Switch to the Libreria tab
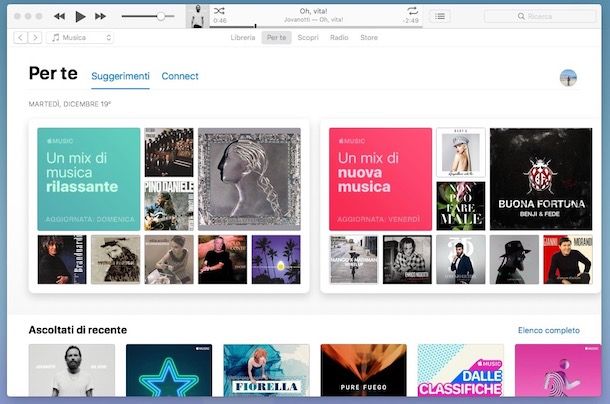This screenshot has width=610, height=404. click(243, 37)
